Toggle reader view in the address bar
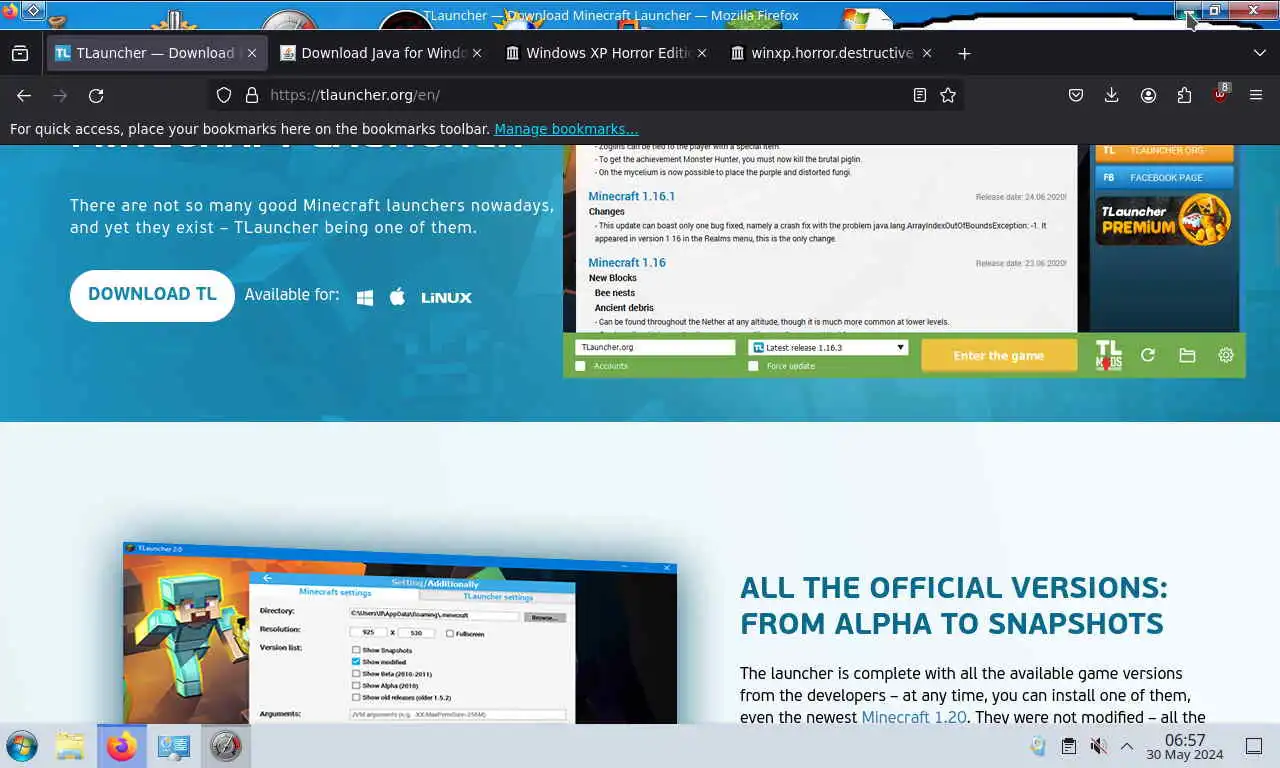Image resolution: width=1280 pixels, height=768 pixels. 920,95
